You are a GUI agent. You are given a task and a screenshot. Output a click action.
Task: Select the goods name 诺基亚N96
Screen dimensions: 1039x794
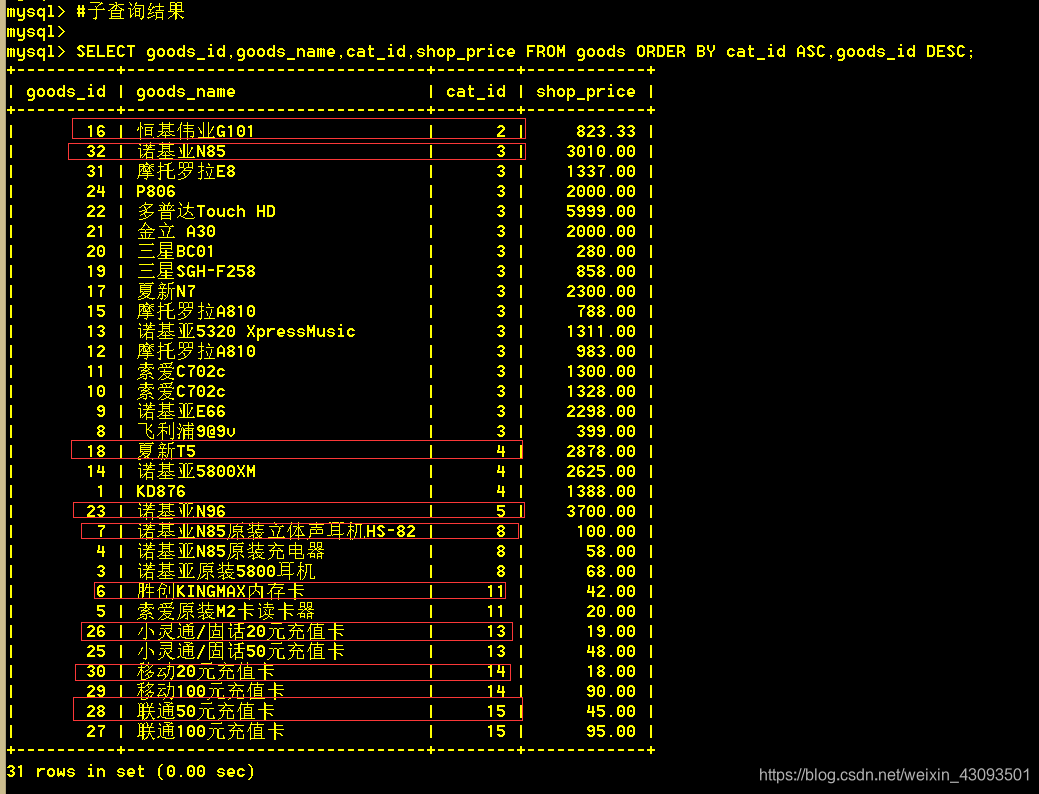pyautogui.click(x=181, y=511)
